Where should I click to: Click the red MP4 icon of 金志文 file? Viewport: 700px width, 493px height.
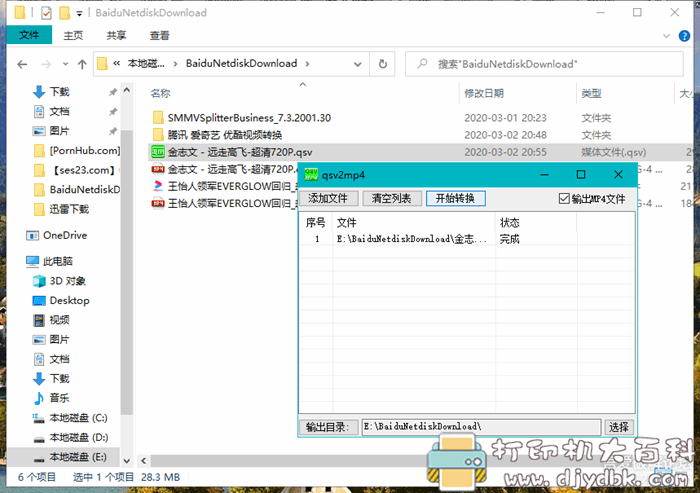158,169
